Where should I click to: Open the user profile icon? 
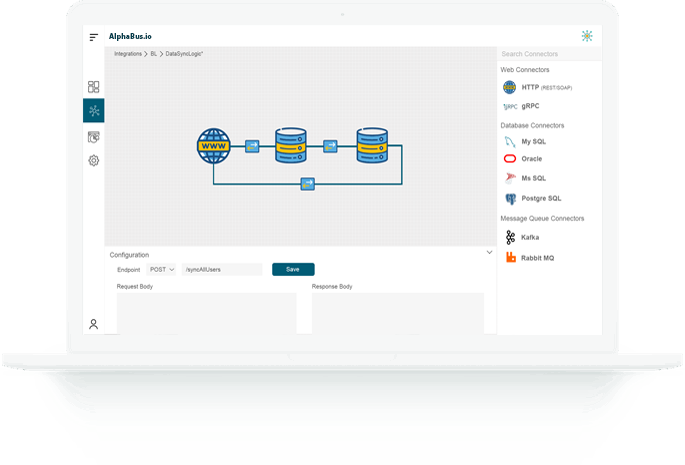click(x=94, y=324)
